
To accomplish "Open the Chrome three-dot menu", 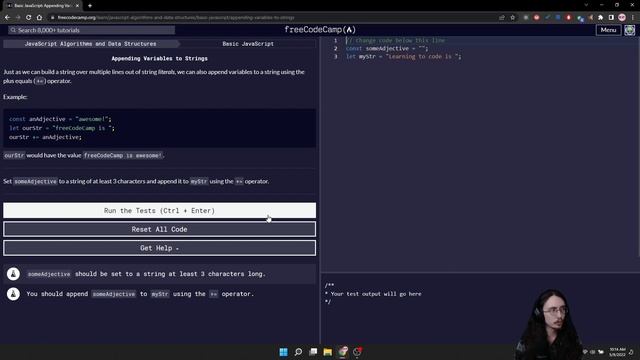I will (633, 18).
